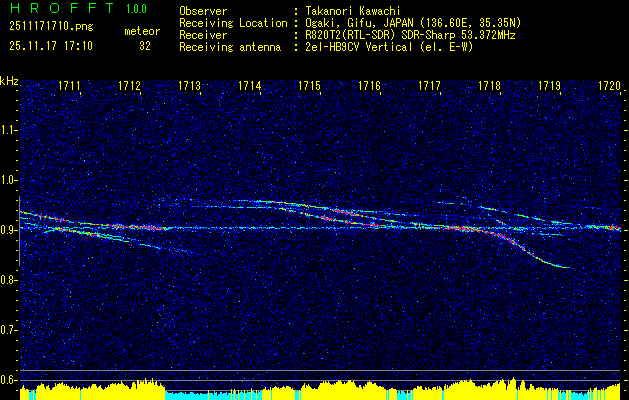This screenshot has height=400, width=629.
Task: Click the Receiving antenna field label
Action: tap(230, 47)
